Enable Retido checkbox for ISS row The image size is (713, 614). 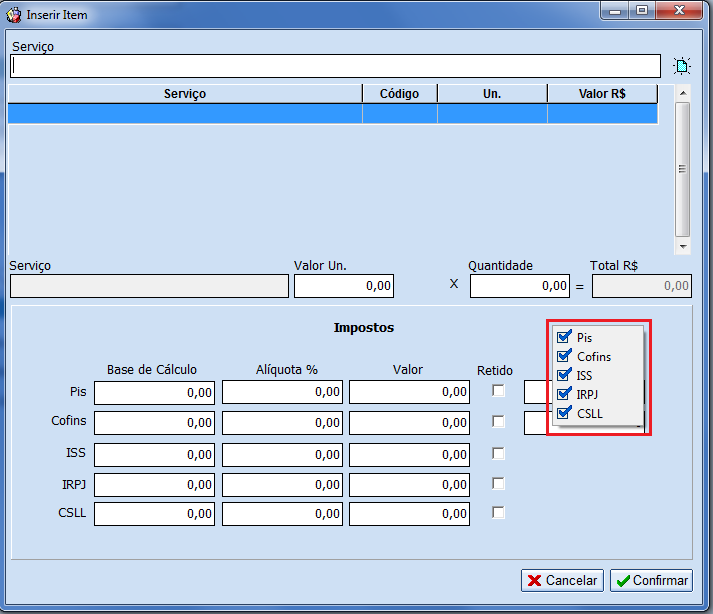tap(498, 453)
